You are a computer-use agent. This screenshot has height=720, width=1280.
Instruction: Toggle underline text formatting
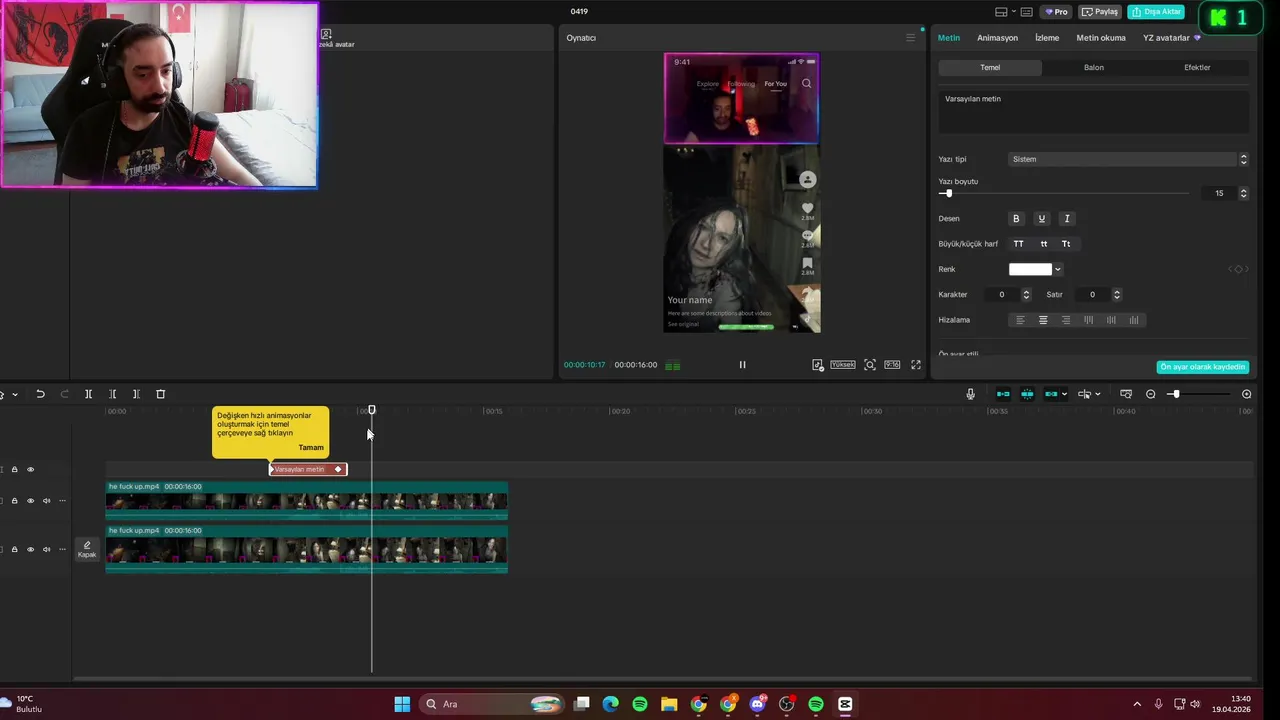(x=1041, y=218)
